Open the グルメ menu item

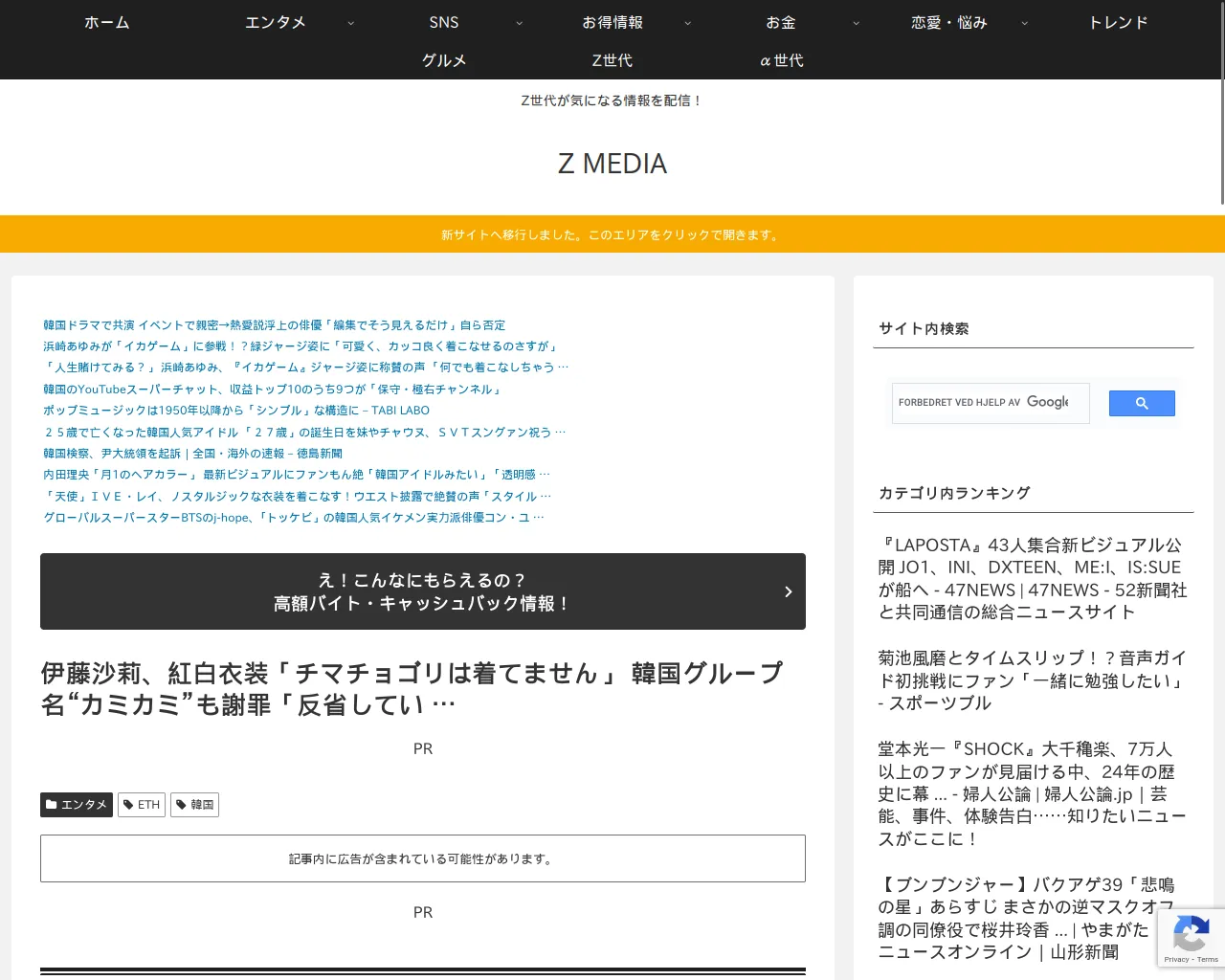coord(444,60)
